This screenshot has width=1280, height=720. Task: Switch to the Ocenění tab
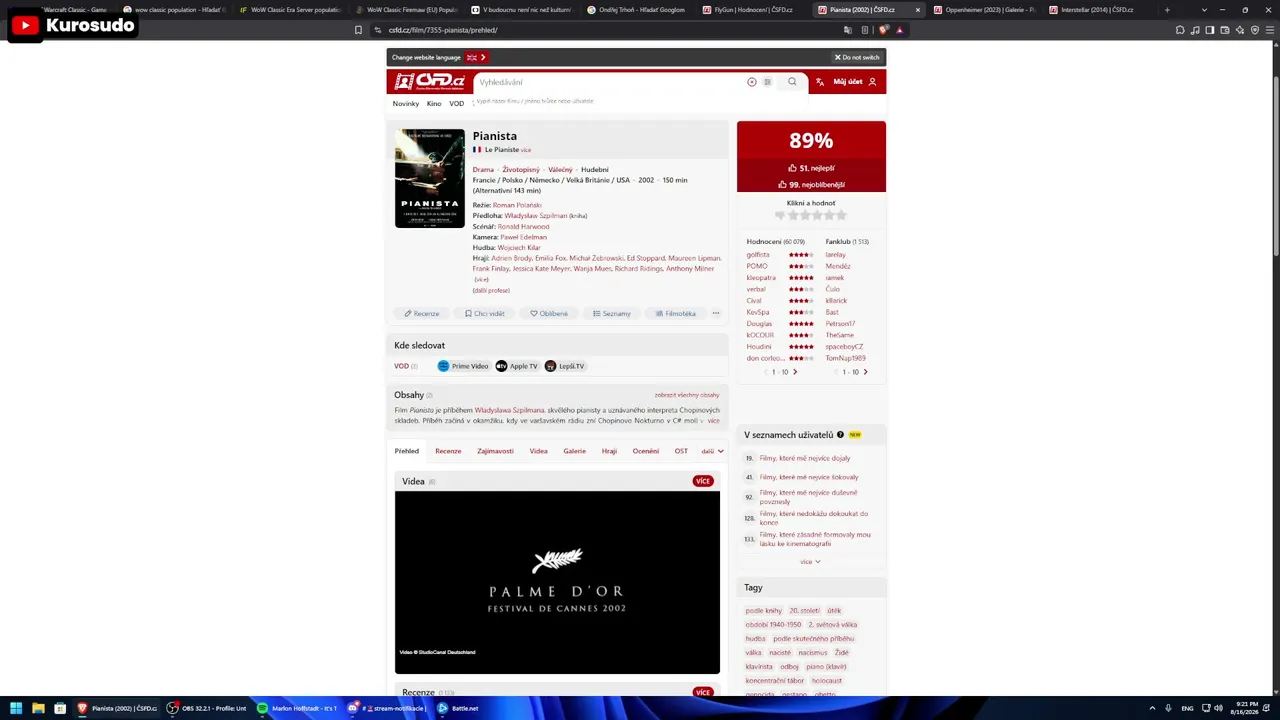coord(645,451)
